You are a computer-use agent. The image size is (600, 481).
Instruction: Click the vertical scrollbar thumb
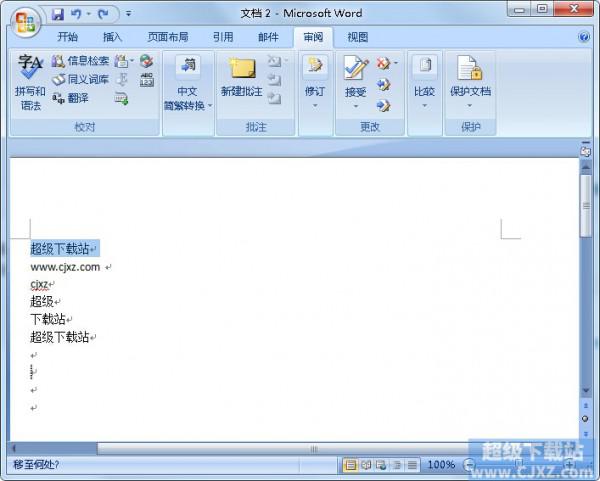[x=585, y=206]
